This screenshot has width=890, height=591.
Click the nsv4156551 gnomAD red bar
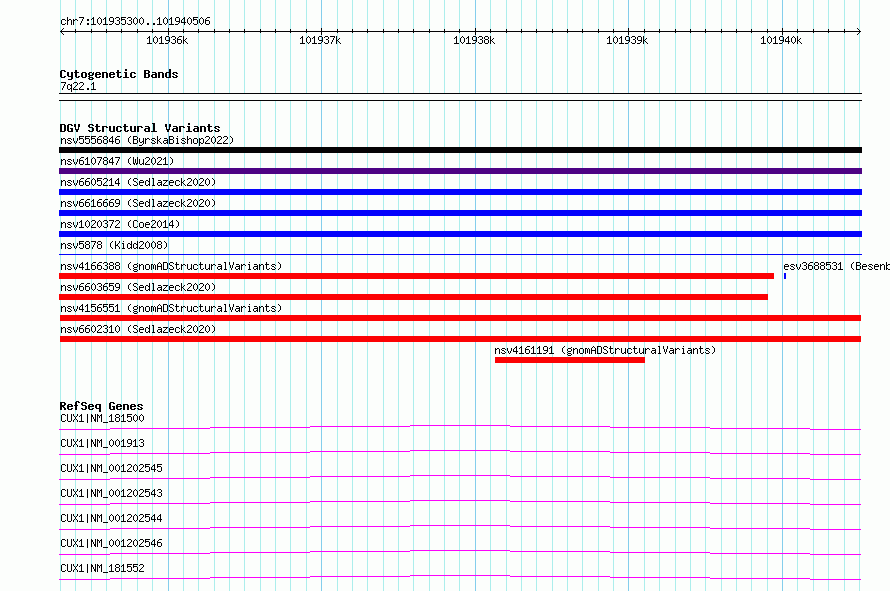click(x=460, y=318)
